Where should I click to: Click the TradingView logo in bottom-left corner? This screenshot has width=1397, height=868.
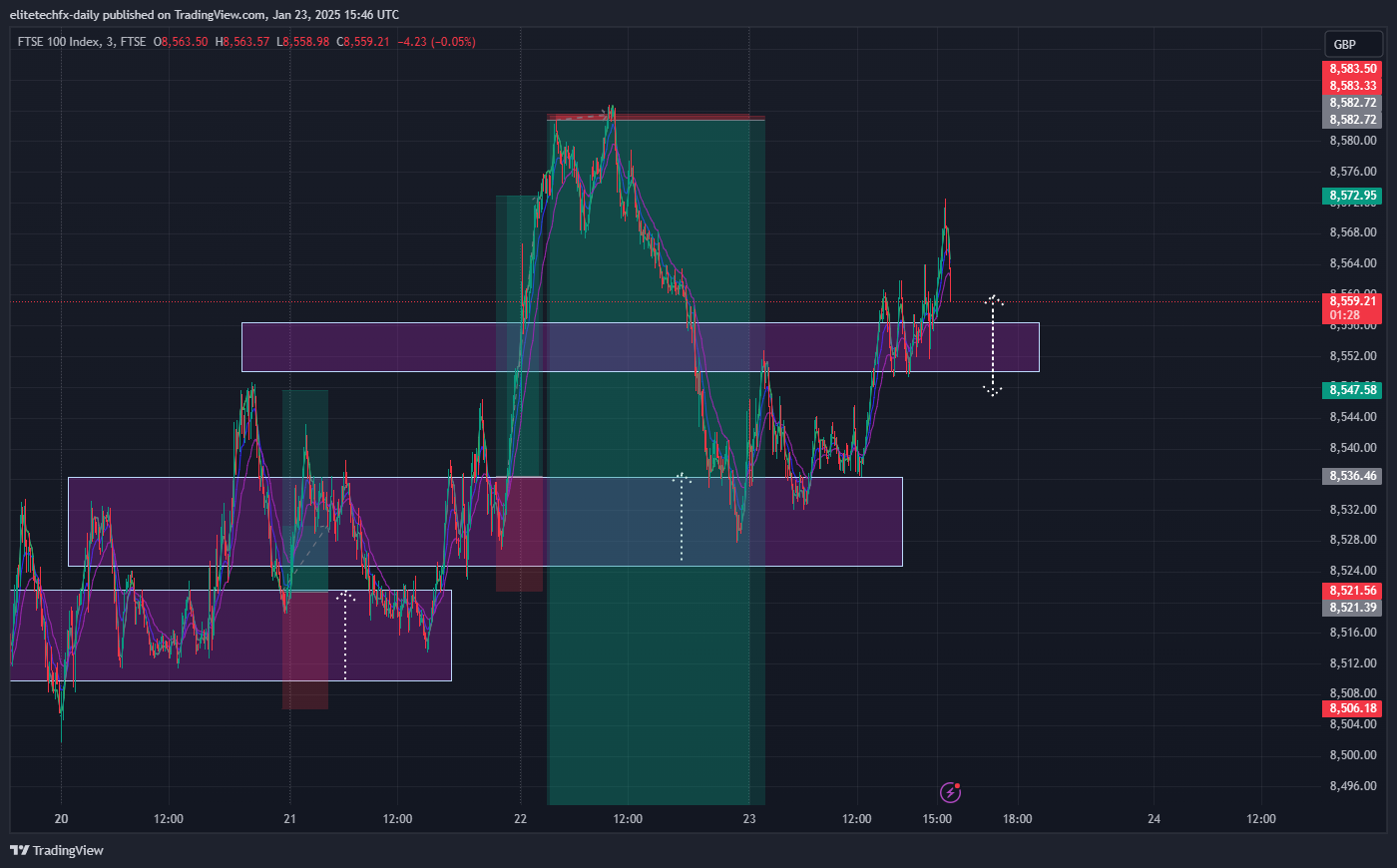click(57, 850)
